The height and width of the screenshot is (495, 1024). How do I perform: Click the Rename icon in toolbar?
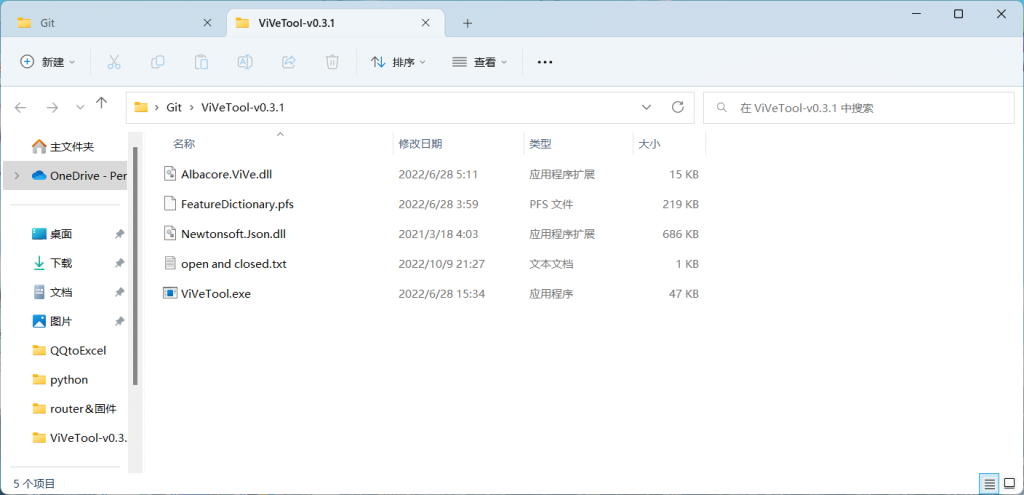click(x=245, y=62)
